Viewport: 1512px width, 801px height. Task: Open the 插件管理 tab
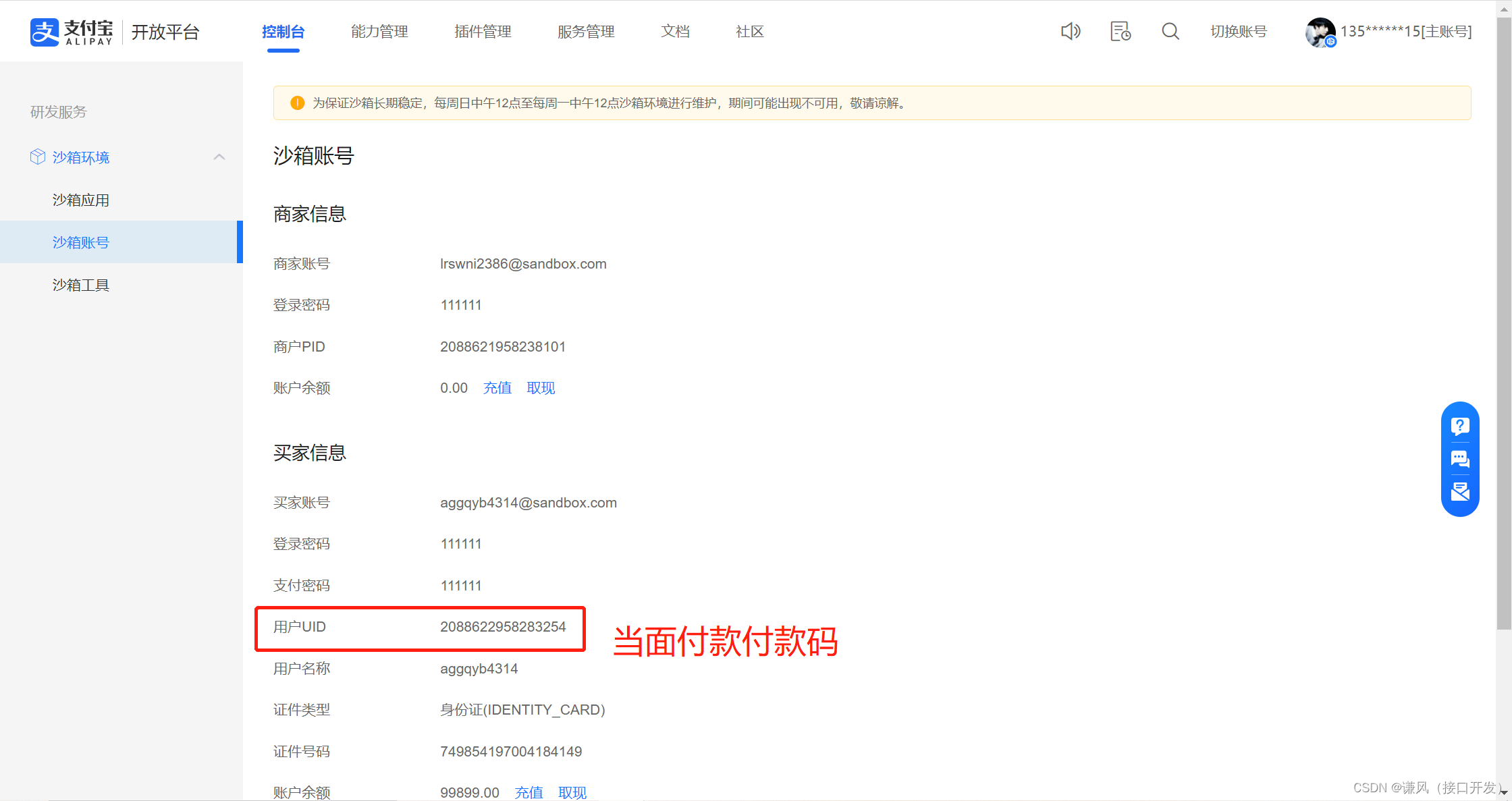pyautogui.click(x=483, y=32)
